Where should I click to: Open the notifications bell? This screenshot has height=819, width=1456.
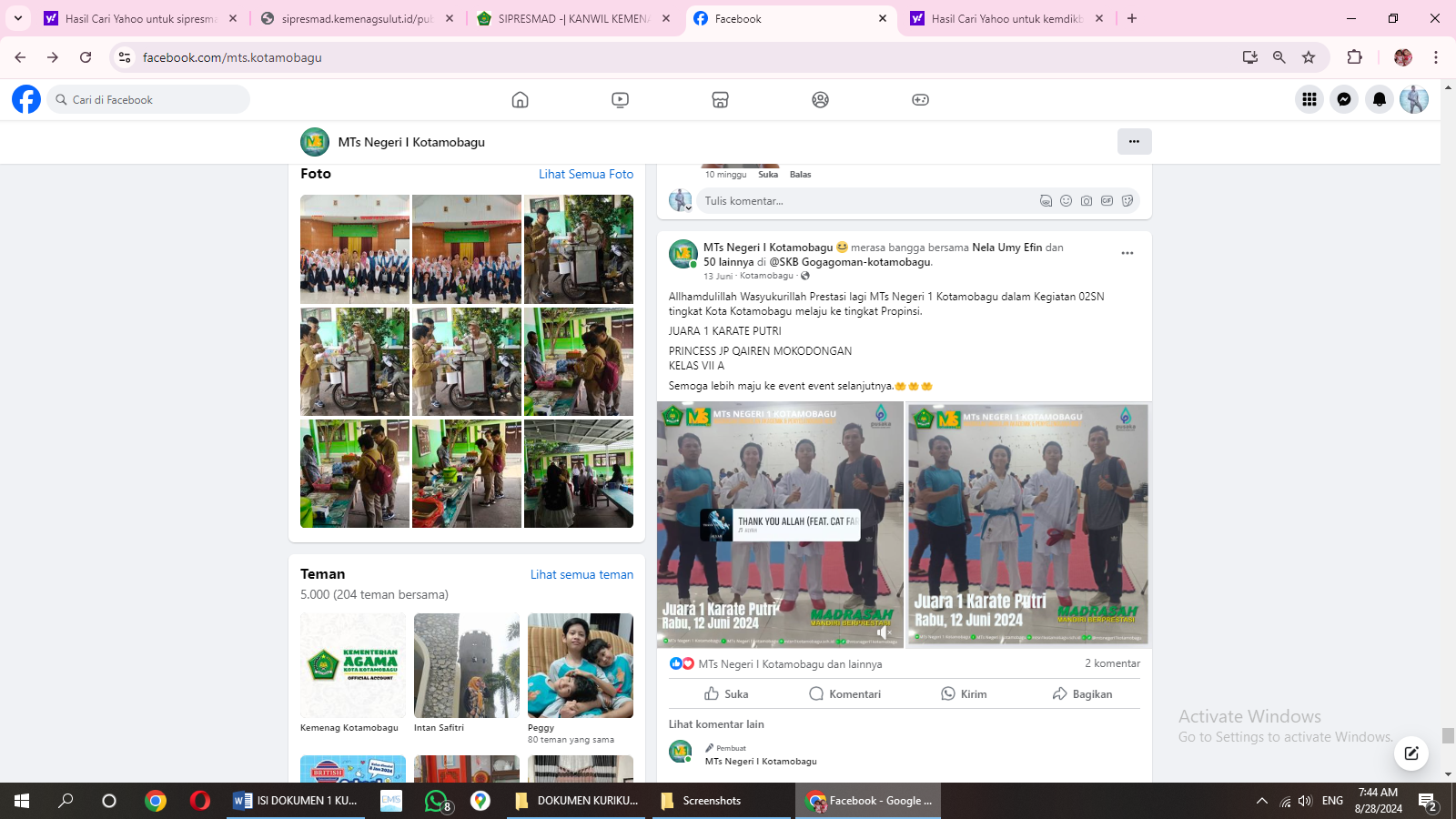pyautogui.click(x=1380, y=99)
